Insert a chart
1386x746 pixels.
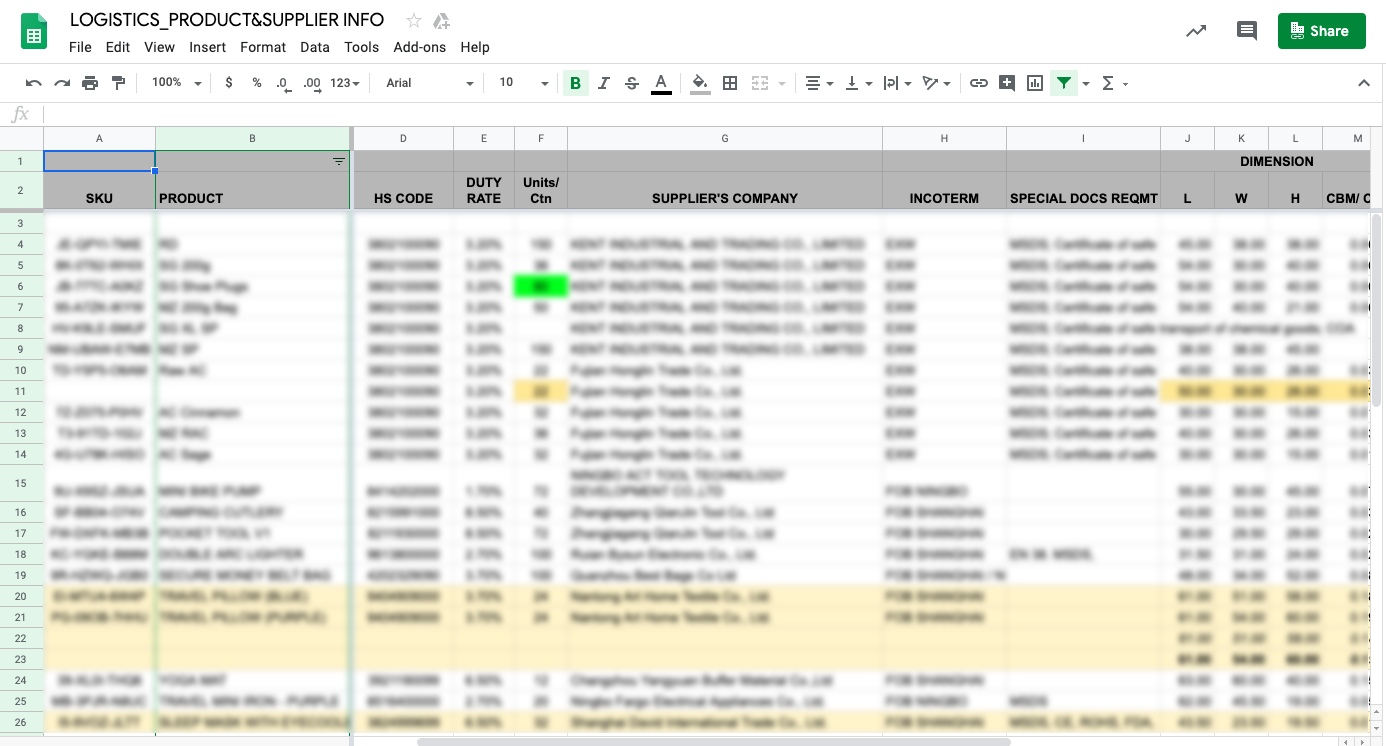[x=1035, y=83]
